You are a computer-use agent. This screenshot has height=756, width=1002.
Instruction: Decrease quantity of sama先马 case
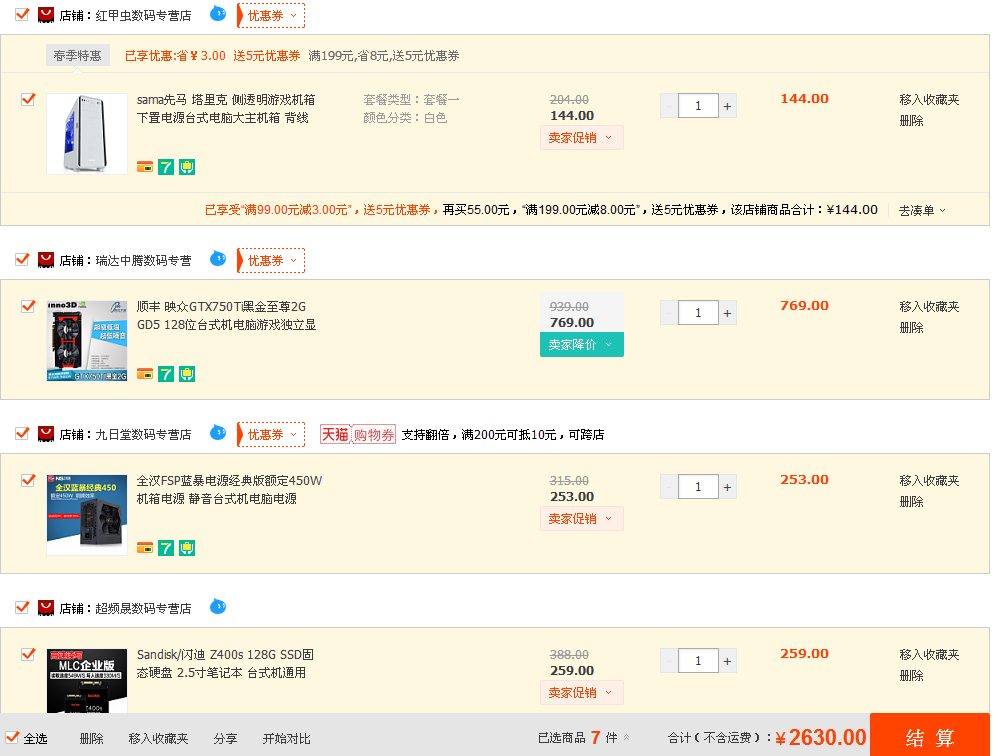coord(669,106)
